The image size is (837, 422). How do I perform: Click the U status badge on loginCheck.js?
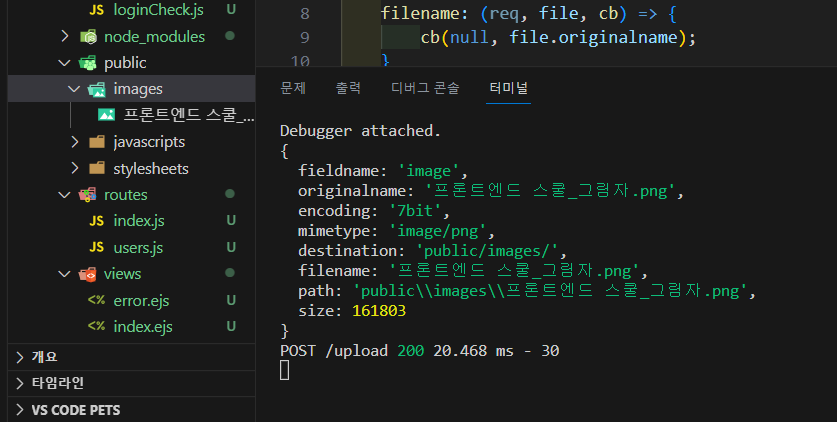click(231, 10)
